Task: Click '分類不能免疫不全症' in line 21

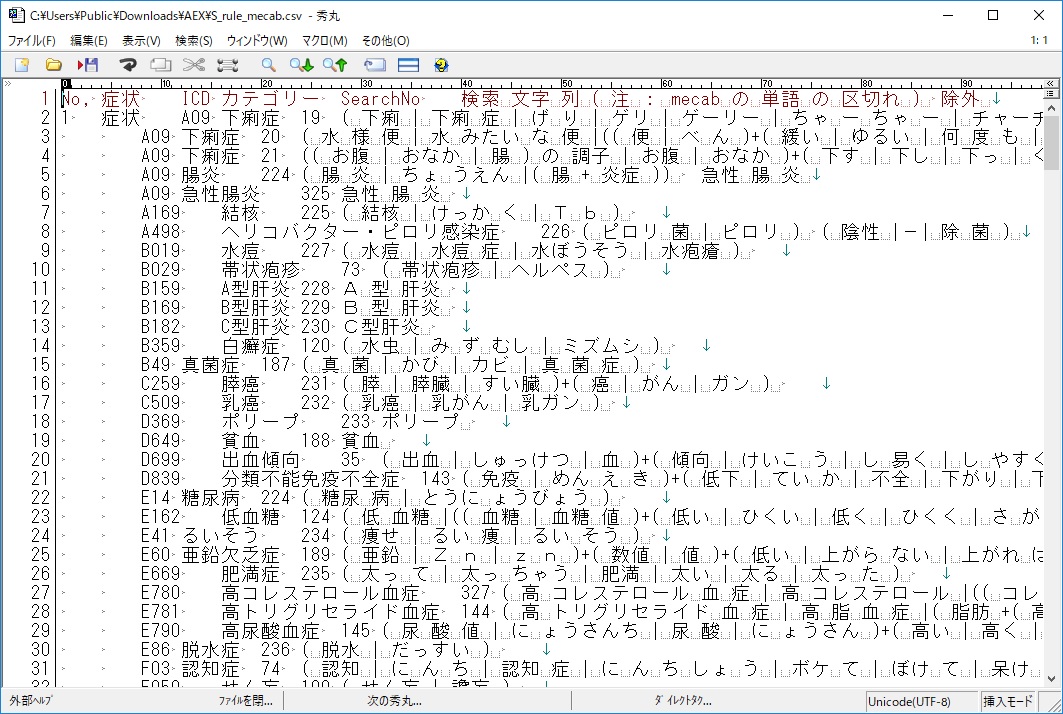Action: point(310,479)
